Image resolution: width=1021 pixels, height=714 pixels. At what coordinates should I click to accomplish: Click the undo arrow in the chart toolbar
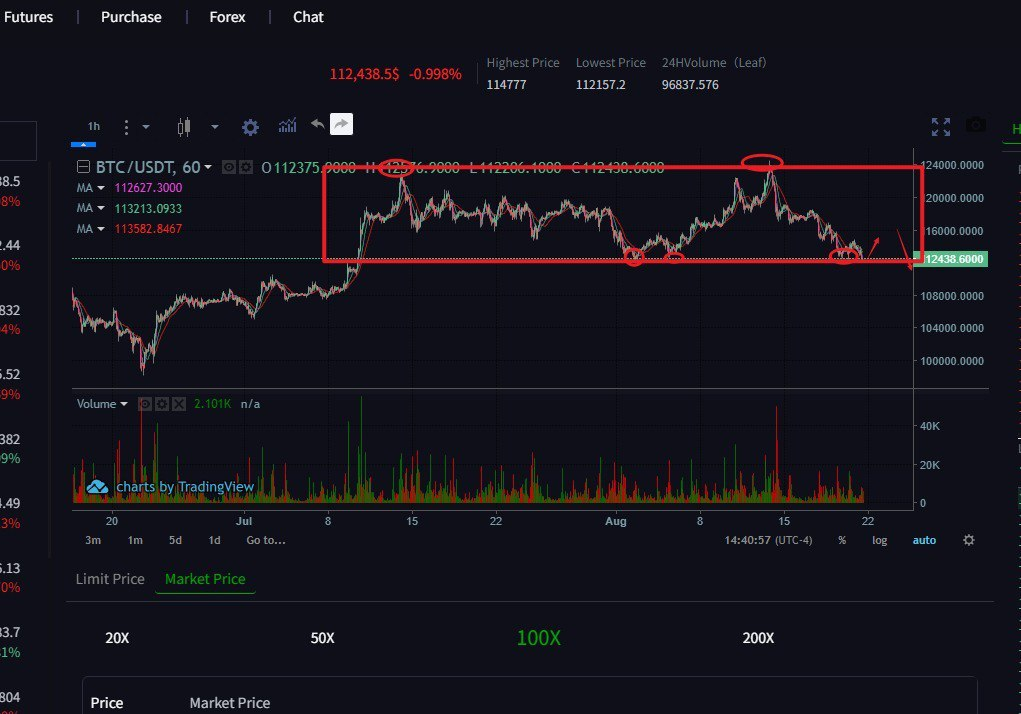pyautogui.click(x=317, y=125)
